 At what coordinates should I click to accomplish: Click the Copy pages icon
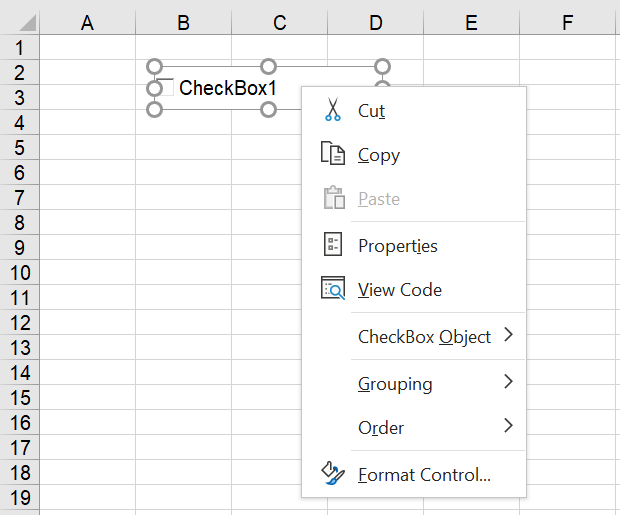(x=333, y=153)
